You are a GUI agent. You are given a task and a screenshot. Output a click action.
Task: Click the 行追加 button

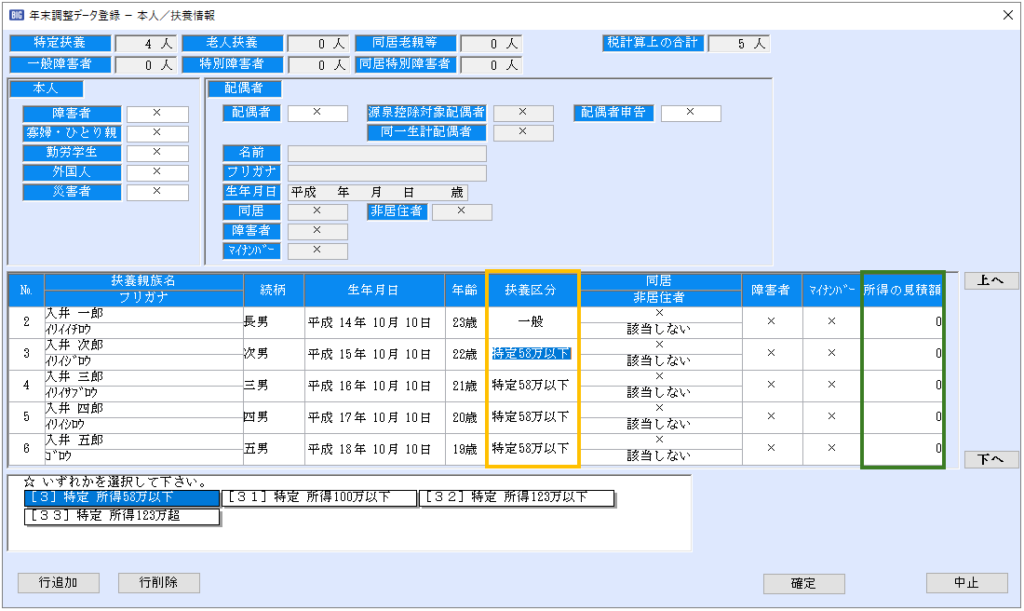point(58,582)
